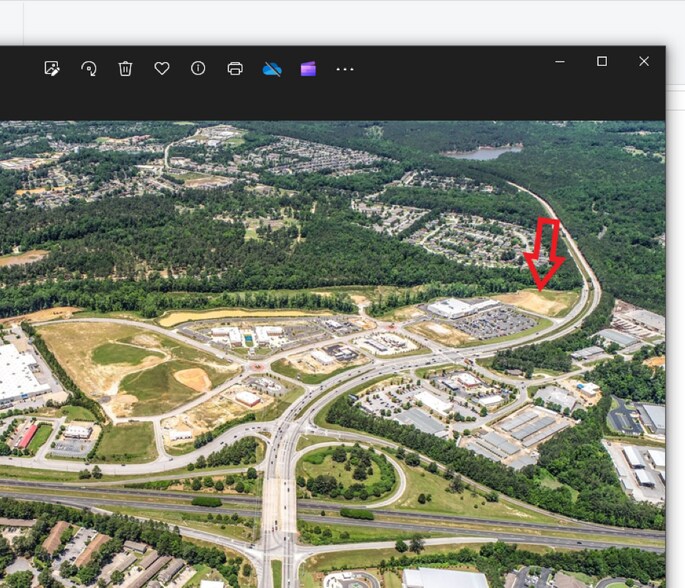Show file info with the info icon
The image size is (685, 588).
(198, 68)
